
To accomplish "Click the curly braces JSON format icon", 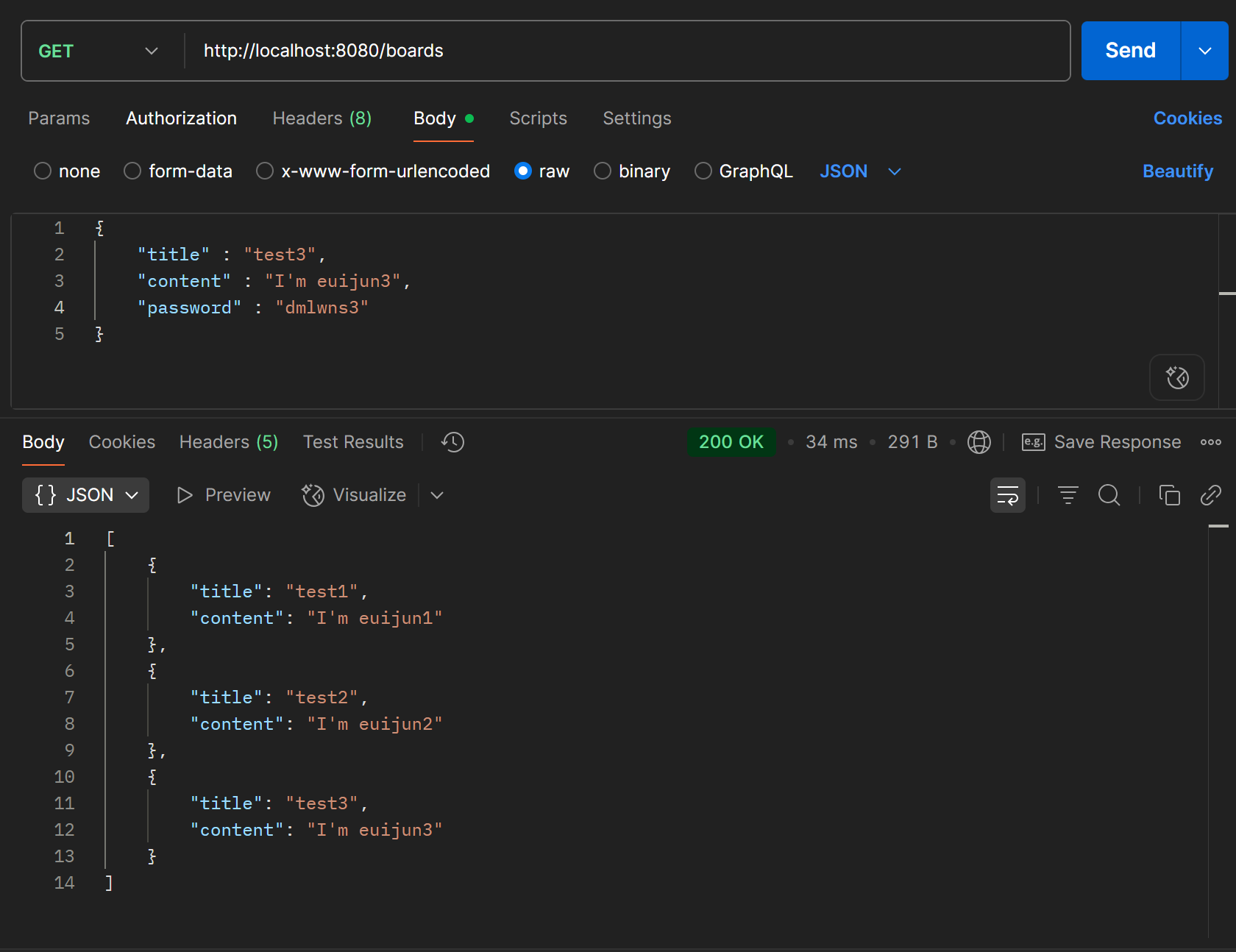I will [46, 495].
